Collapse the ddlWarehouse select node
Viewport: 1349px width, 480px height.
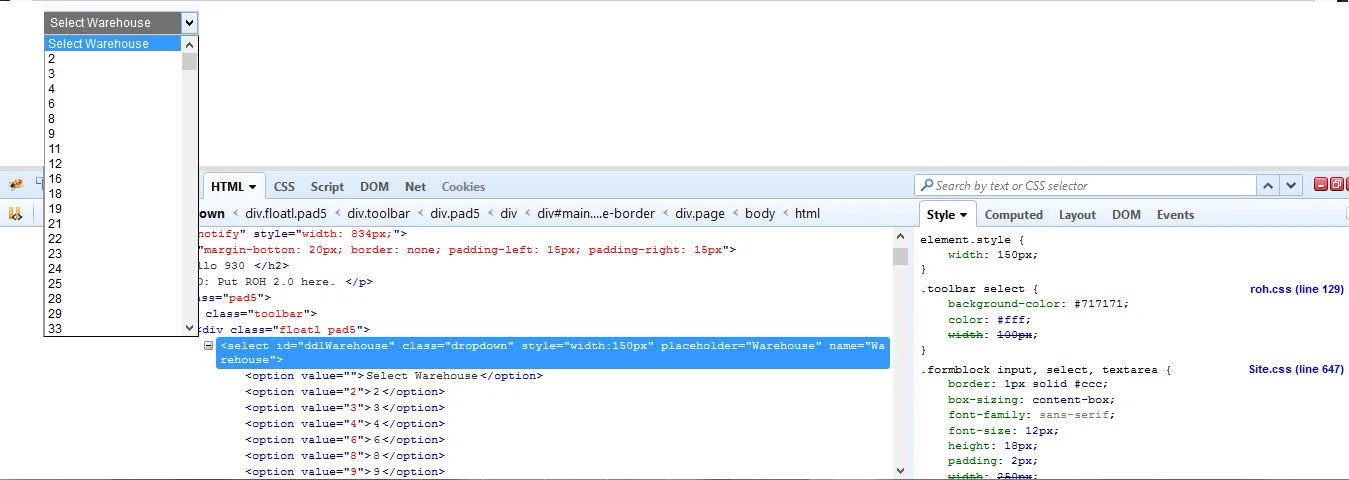208,346
